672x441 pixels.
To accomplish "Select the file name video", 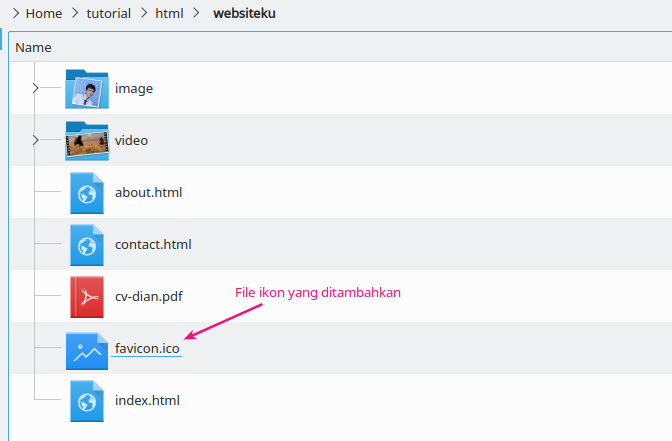I will (x=131, y=140).
